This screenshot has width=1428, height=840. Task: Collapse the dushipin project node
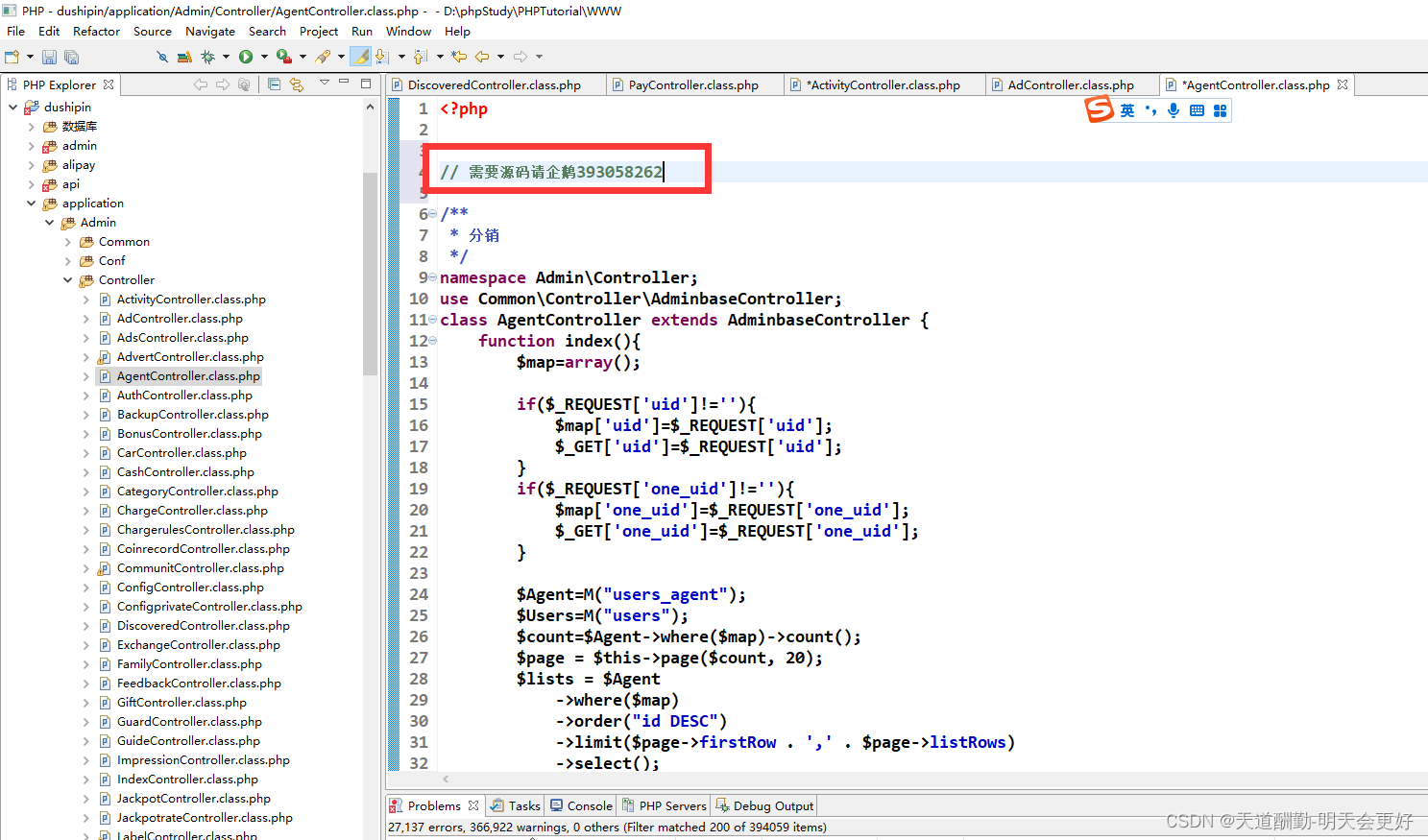(12, 108)
